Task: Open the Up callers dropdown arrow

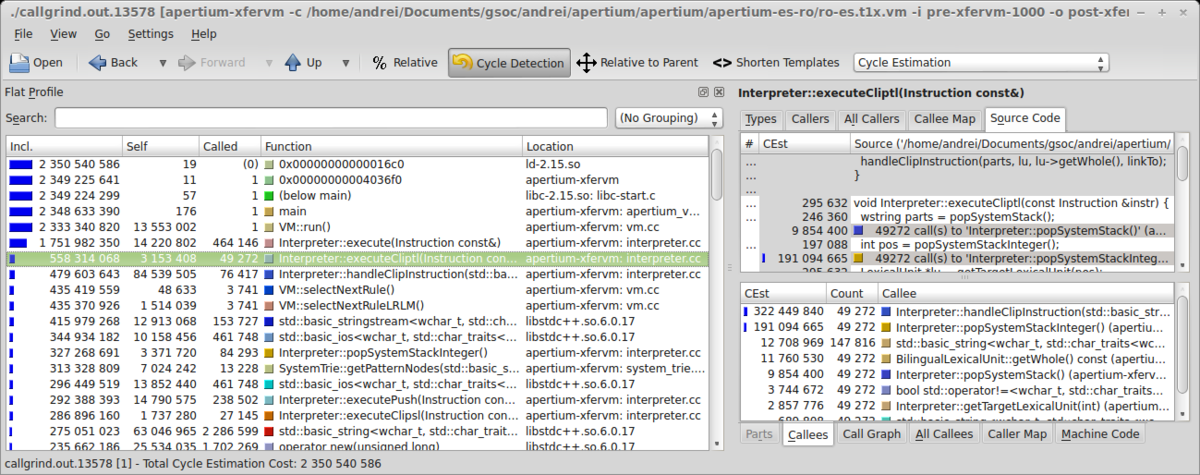Action: (346, 63)
